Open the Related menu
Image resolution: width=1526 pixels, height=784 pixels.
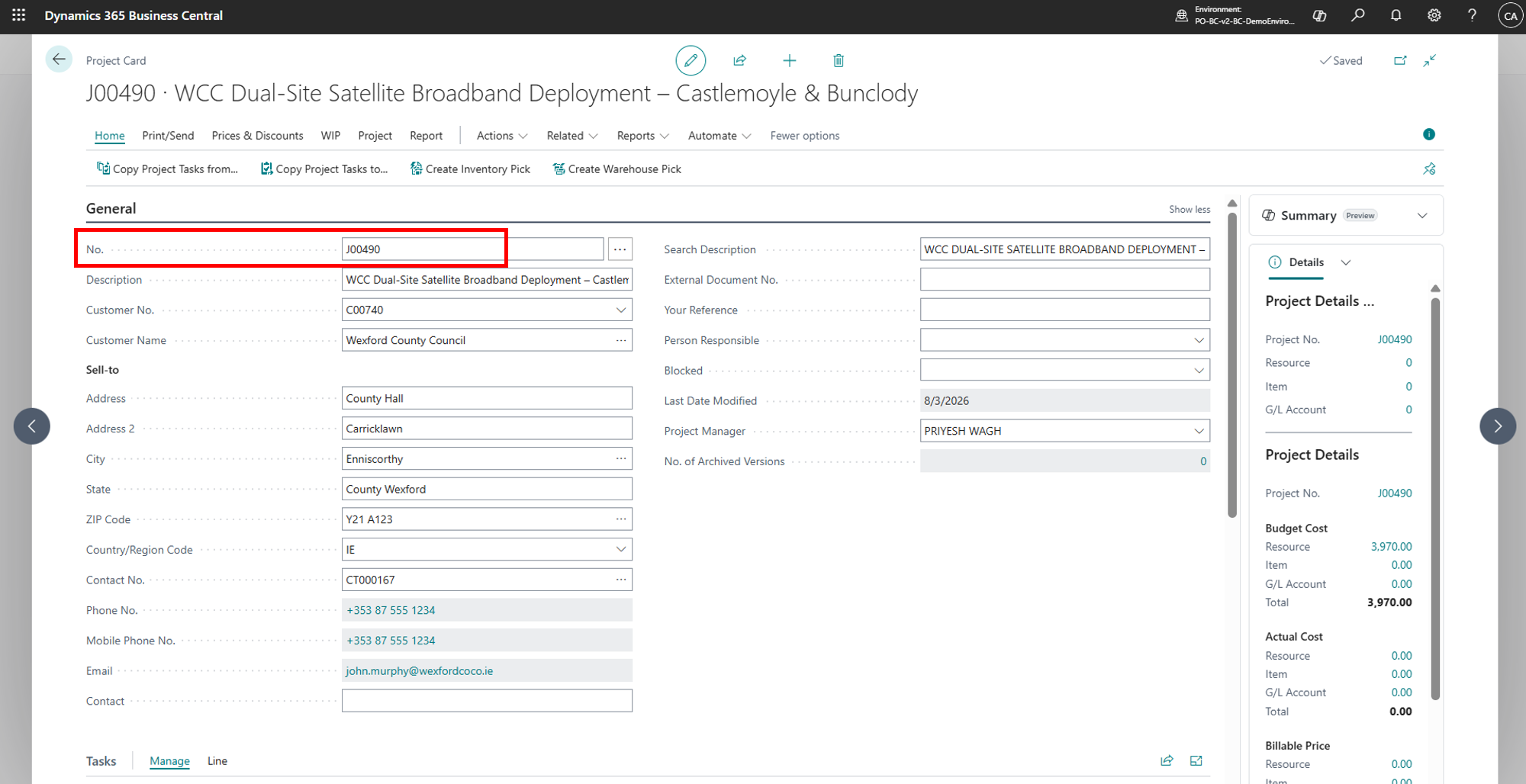coord(572,136)
